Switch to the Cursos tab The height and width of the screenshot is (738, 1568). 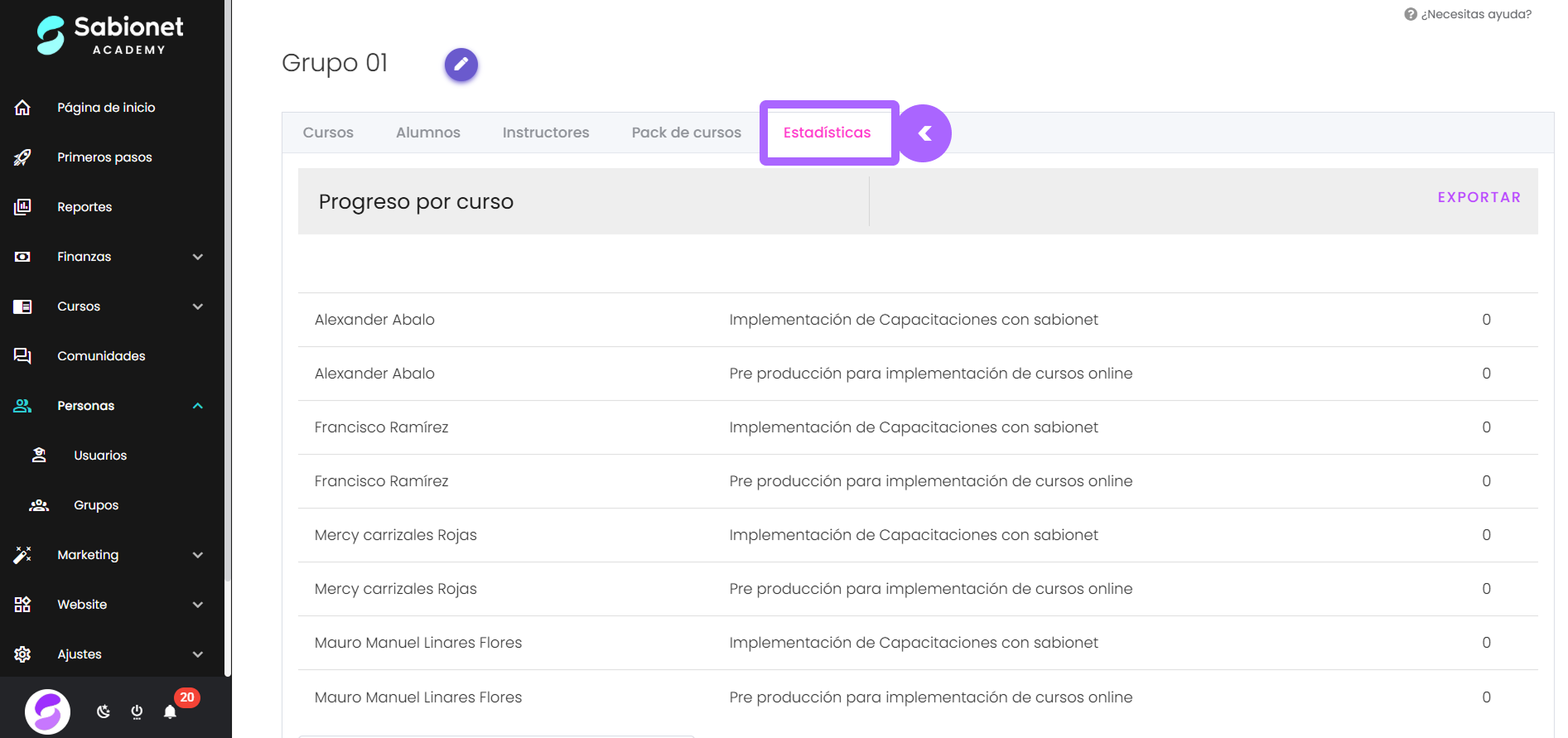pyautogui.click(x=328, y=133)
